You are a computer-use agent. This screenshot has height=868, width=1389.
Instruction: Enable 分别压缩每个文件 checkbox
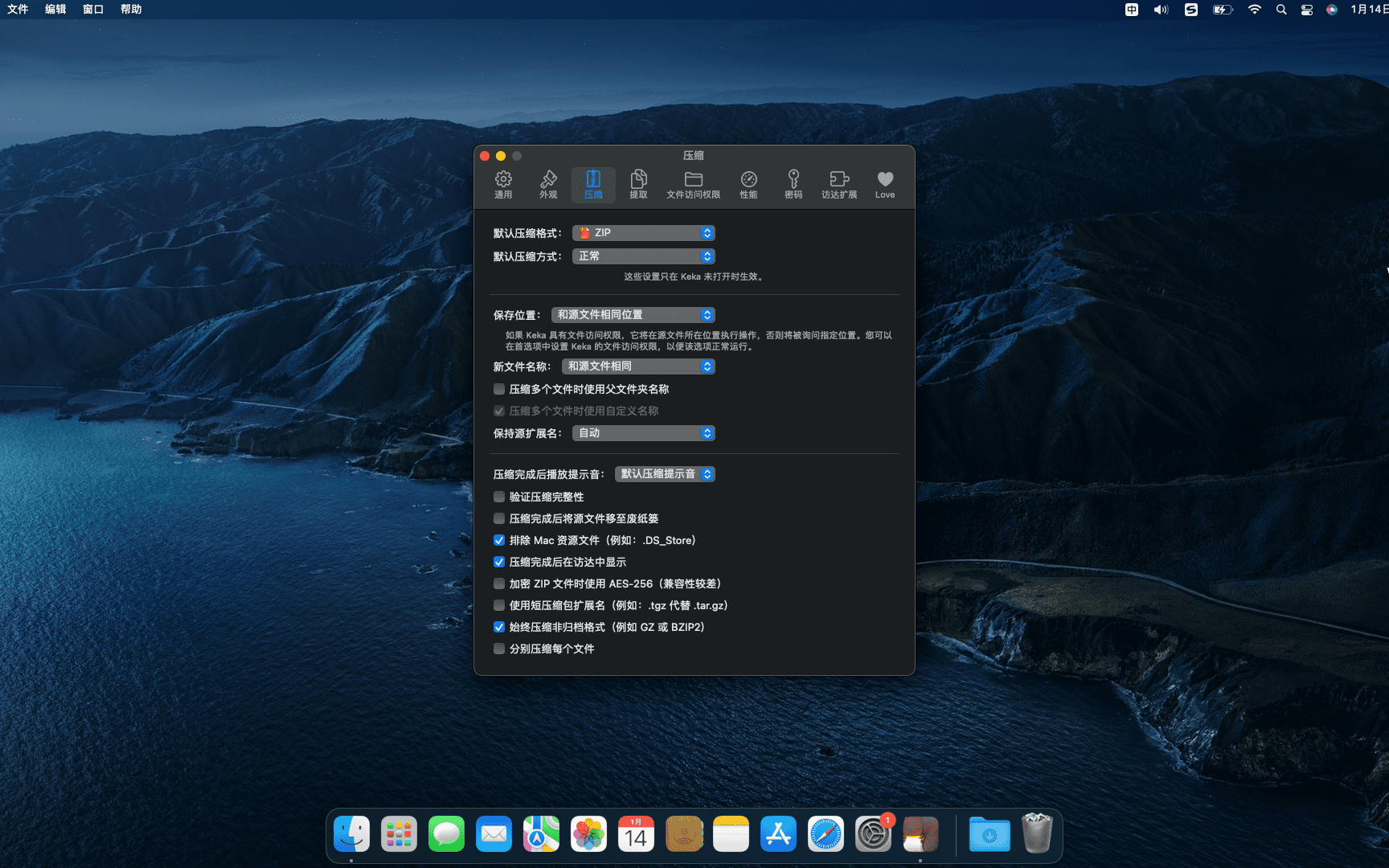pyautogui.click(x=499, y=649)
